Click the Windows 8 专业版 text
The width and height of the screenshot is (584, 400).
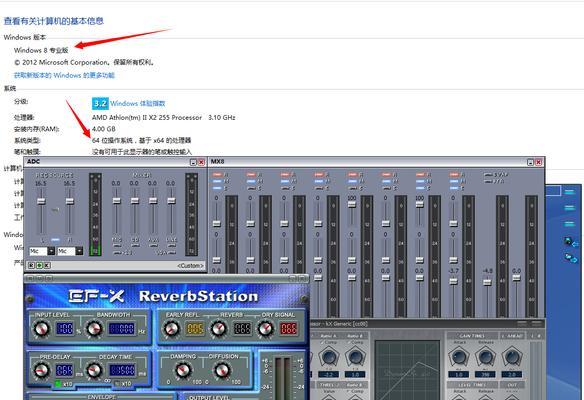pyautogui.click(x=41, y=50)
